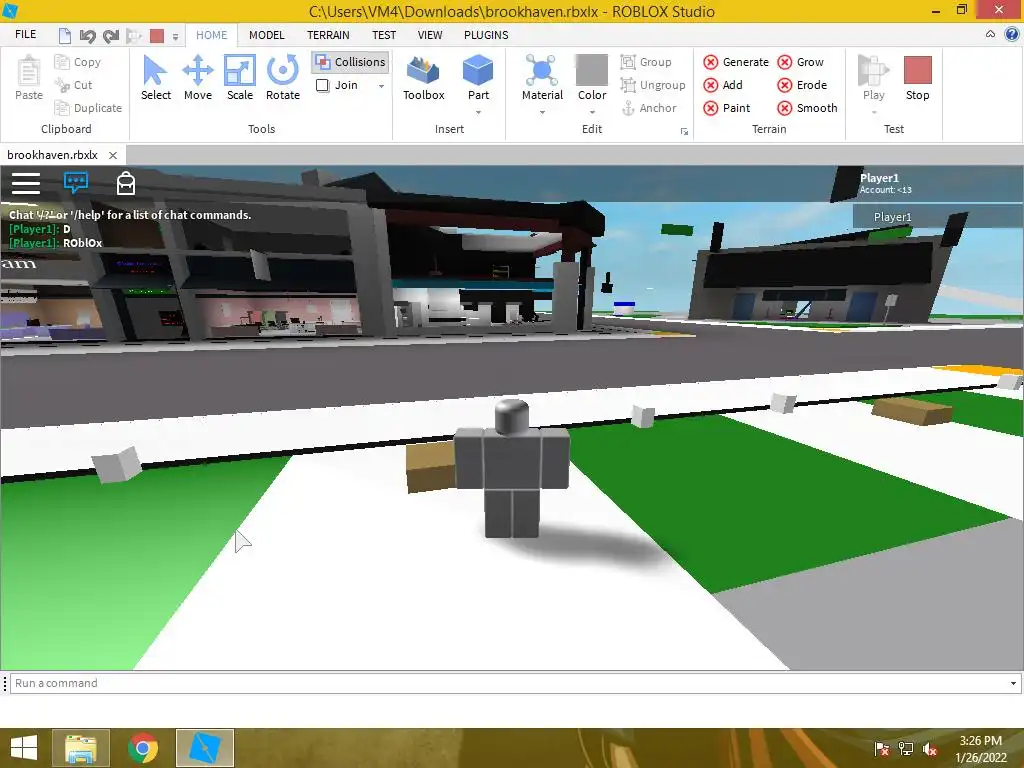Expand the Part dropdown arrow

click(x=478, y=113)
